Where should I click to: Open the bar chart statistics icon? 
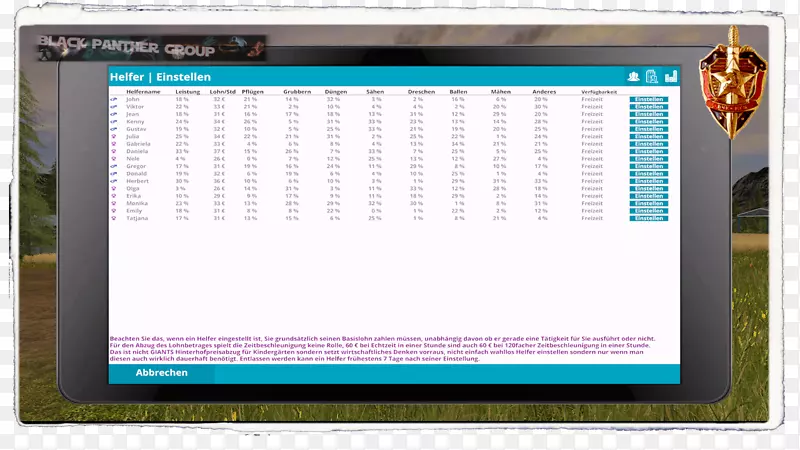click(670, 76)
